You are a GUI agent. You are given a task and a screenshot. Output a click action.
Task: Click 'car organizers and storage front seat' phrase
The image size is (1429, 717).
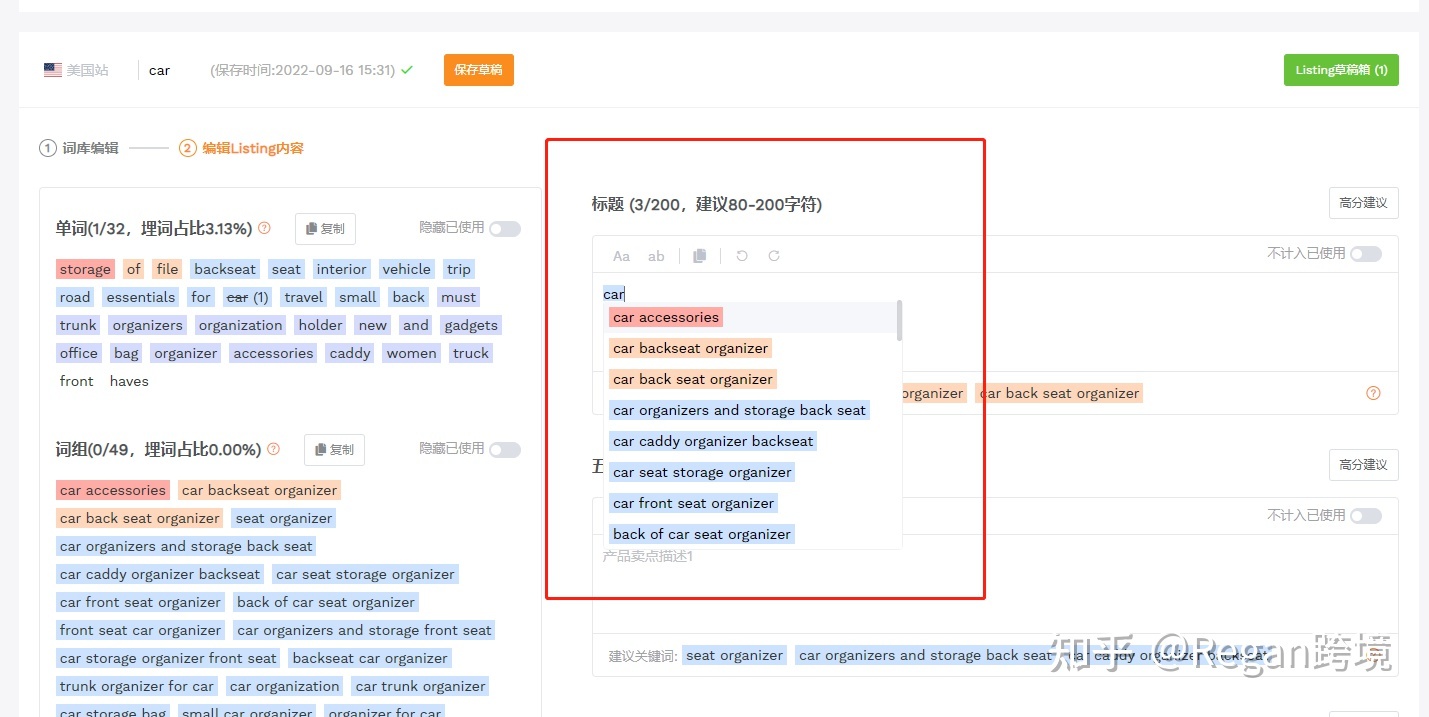[x=364, y=630]
